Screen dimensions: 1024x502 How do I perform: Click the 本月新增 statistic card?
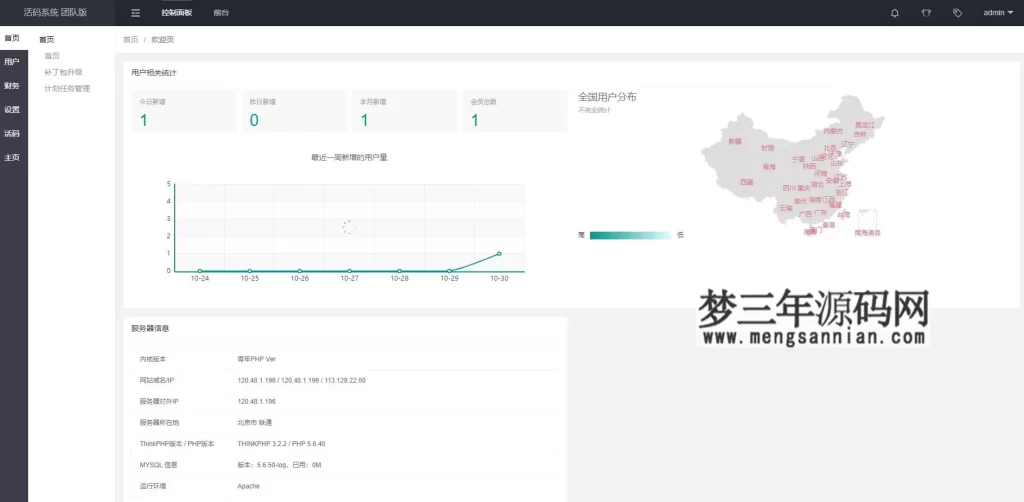[x=404, y=111]
